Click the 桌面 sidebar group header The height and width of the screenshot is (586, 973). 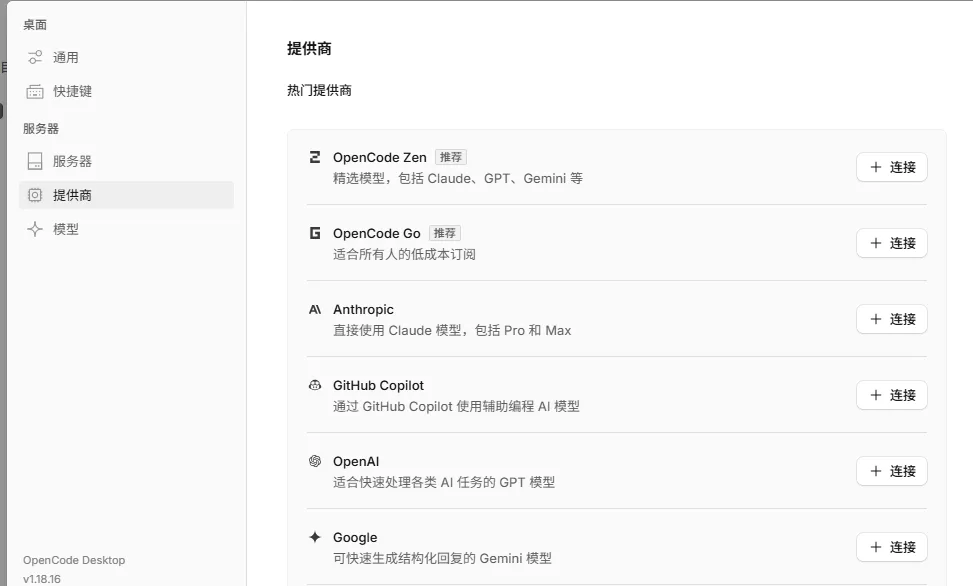(x=35, y=25)
